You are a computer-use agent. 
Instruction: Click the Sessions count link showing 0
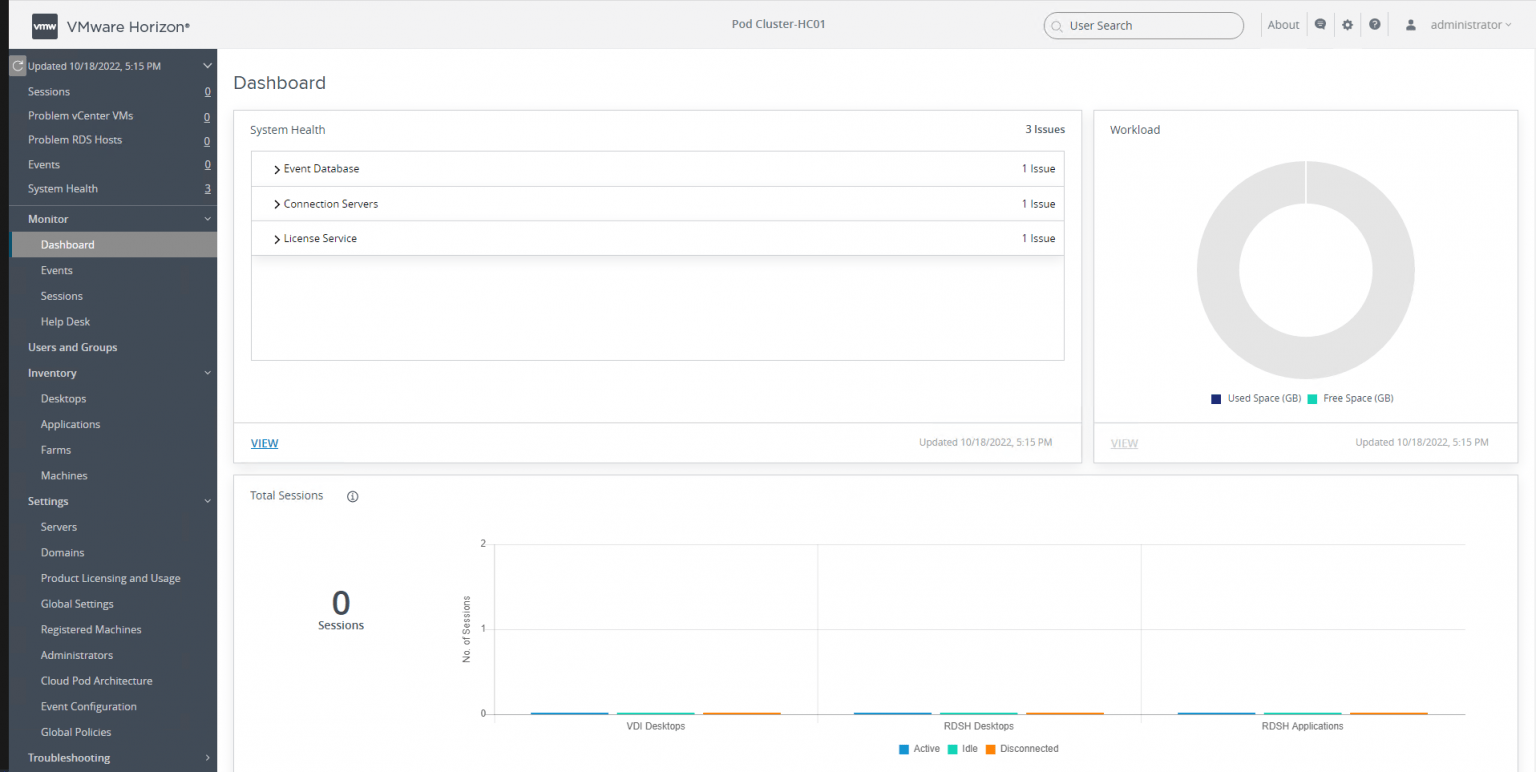click(x=207, y=91)
